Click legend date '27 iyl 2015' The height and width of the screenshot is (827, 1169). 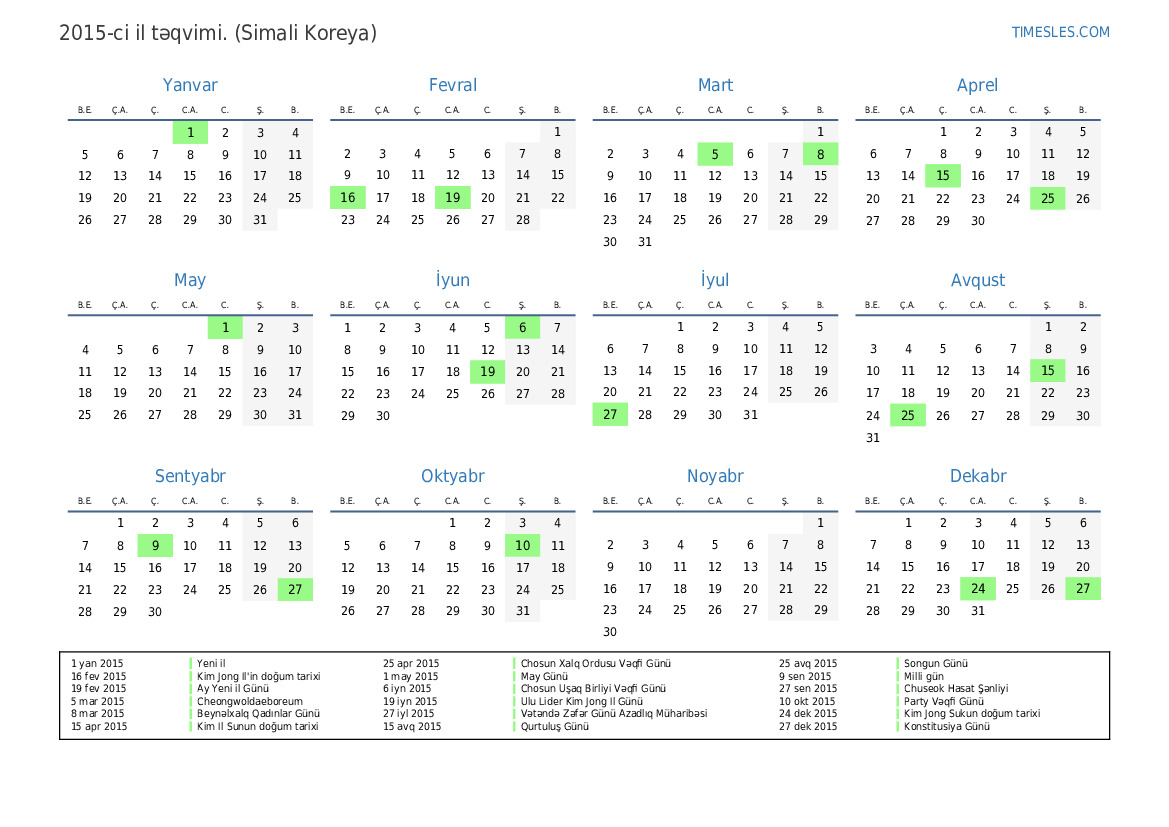coord(409,714)
